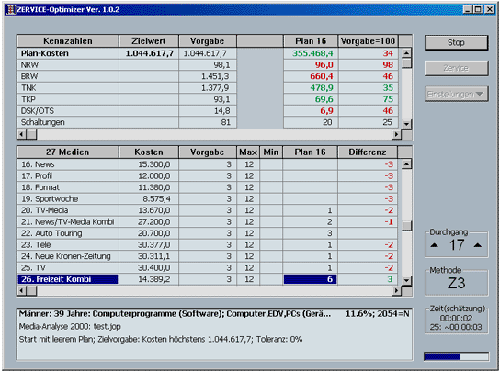Click Plan 16 value 355.468,4
Viewport: 500px width, 372px height.
tap(313, 53)
